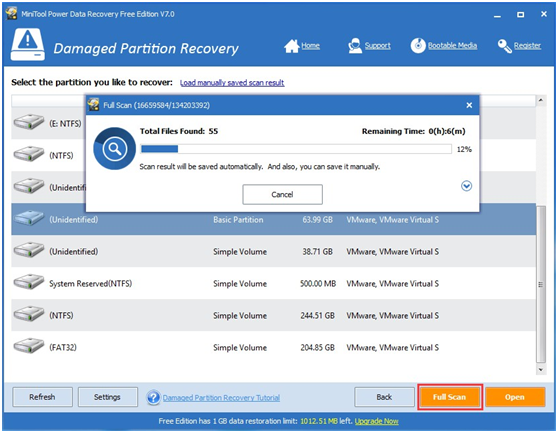
Task: Click Total Files Found: 55 text
Action: coord(179,131)
